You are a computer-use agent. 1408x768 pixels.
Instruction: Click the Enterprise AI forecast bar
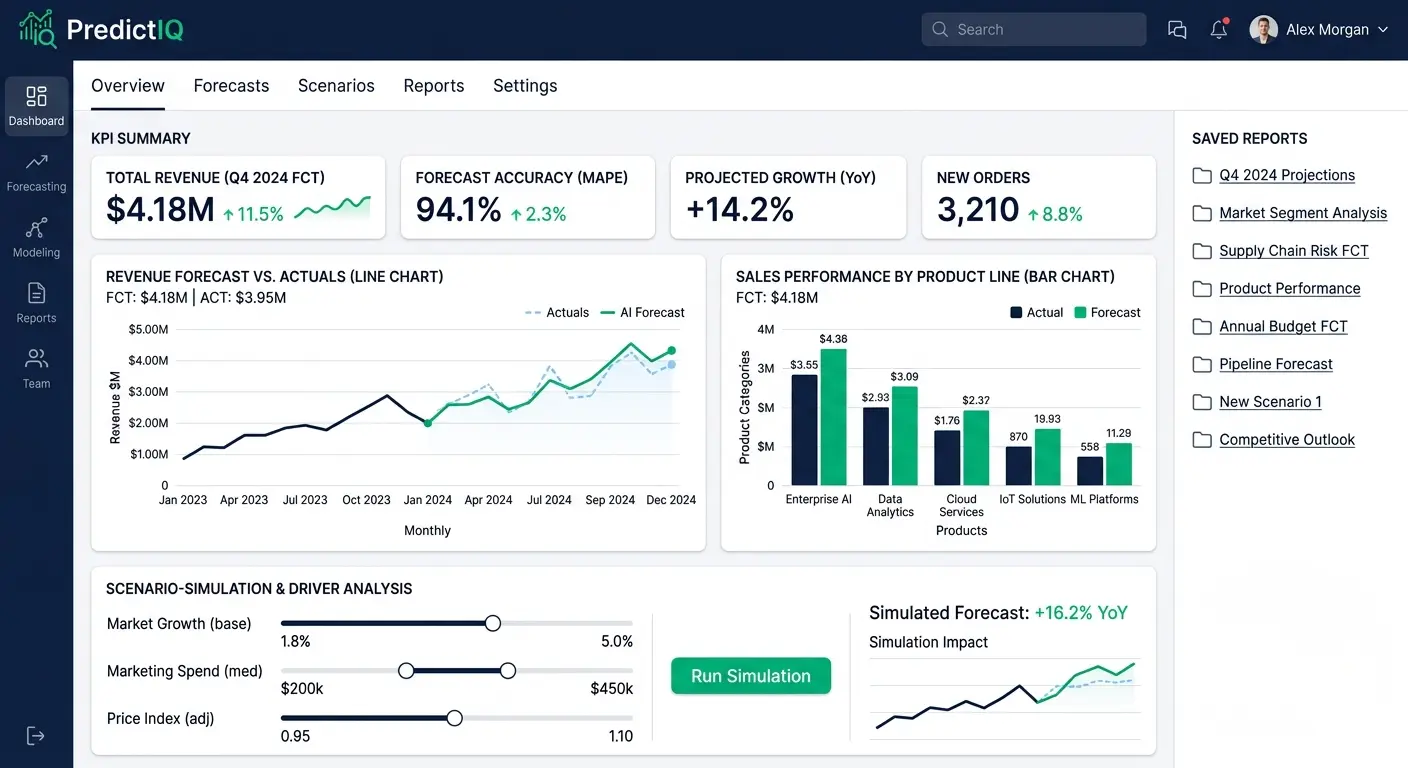834,417
